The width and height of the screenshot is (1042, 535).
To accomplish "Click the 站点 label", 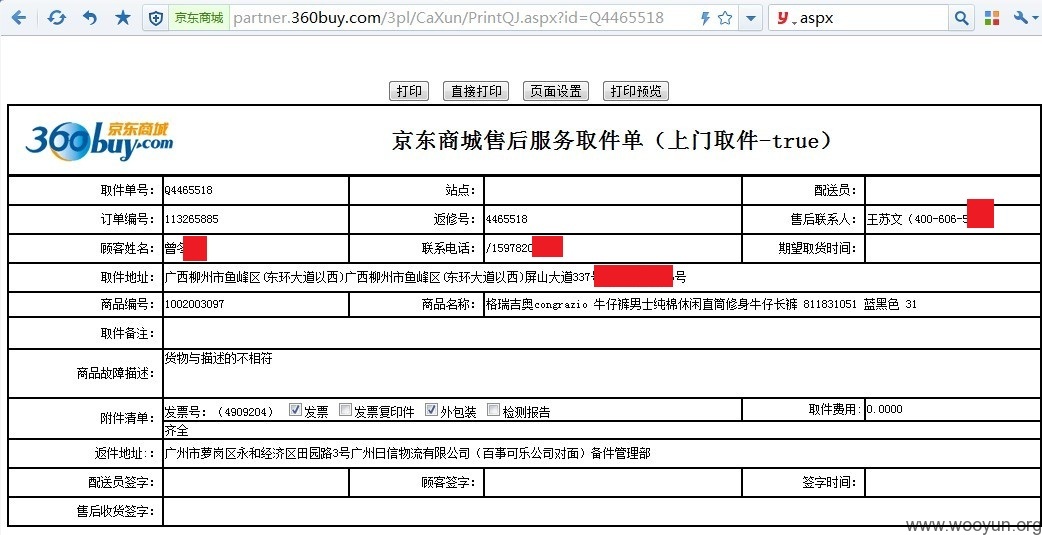I will (x=461, y=191).
